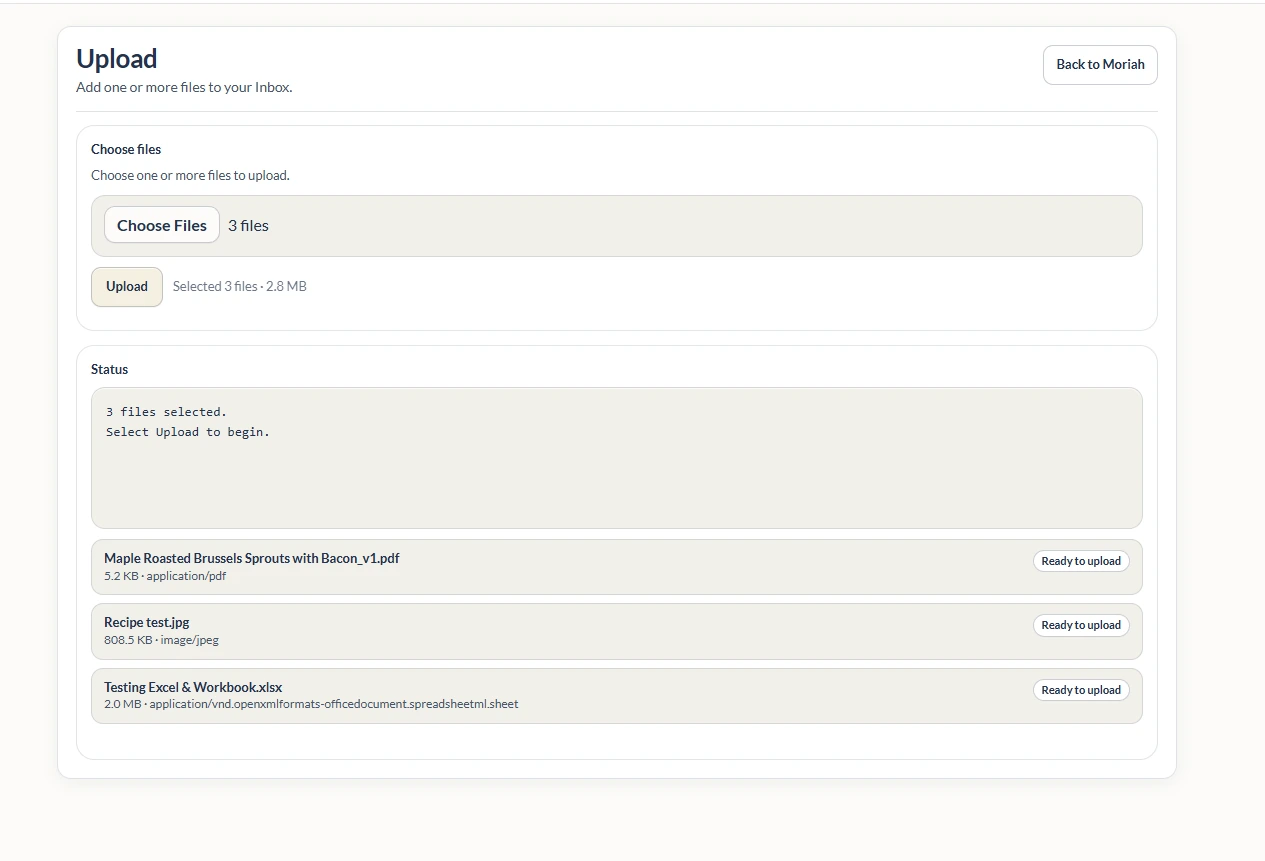Start the upload with the Upload button
The width and height of the screenshot is (1265, 861).
click(127, 287)
